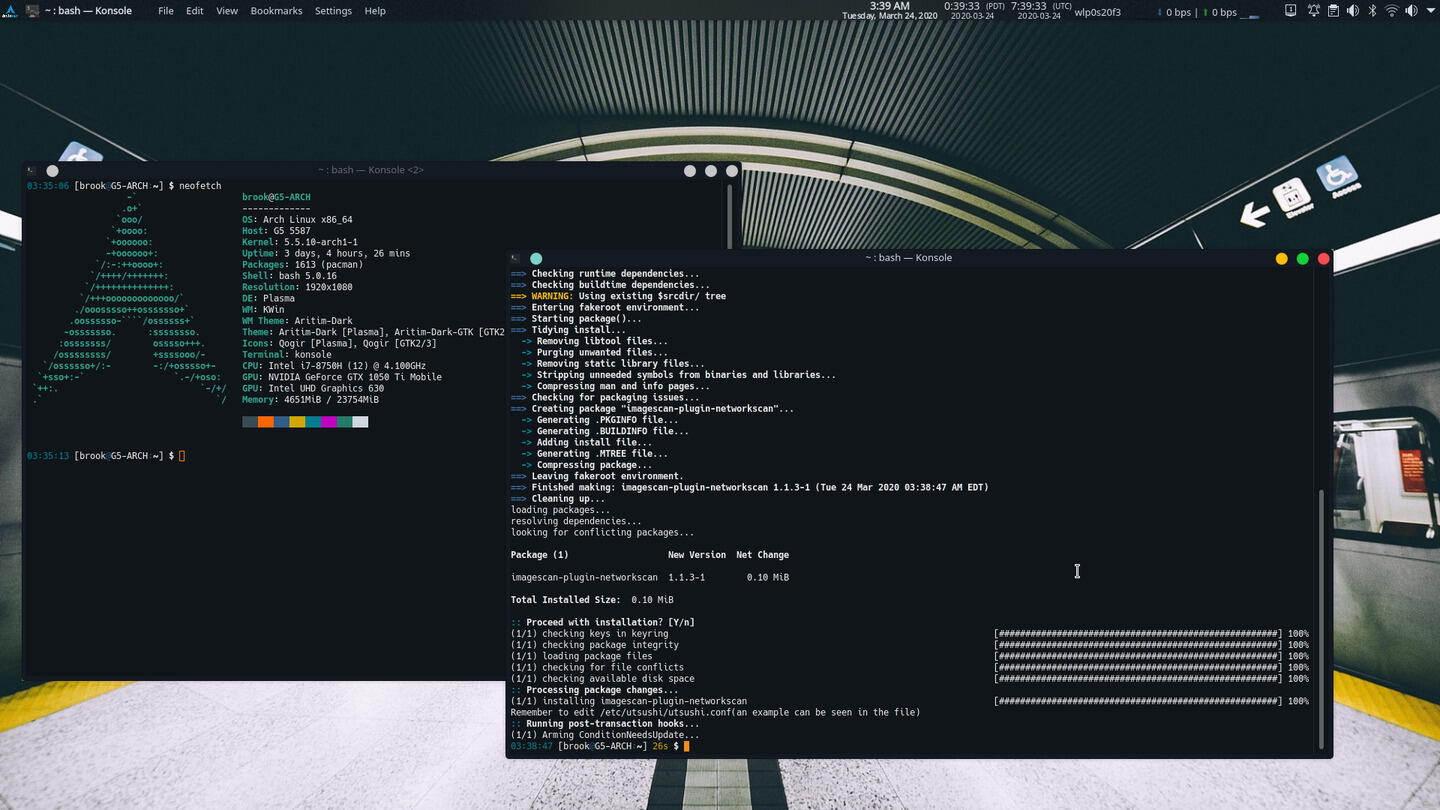Click the '$ neofetch' command prompt line
This screenshot has width=1440, height=810.
tap(124, 186)
